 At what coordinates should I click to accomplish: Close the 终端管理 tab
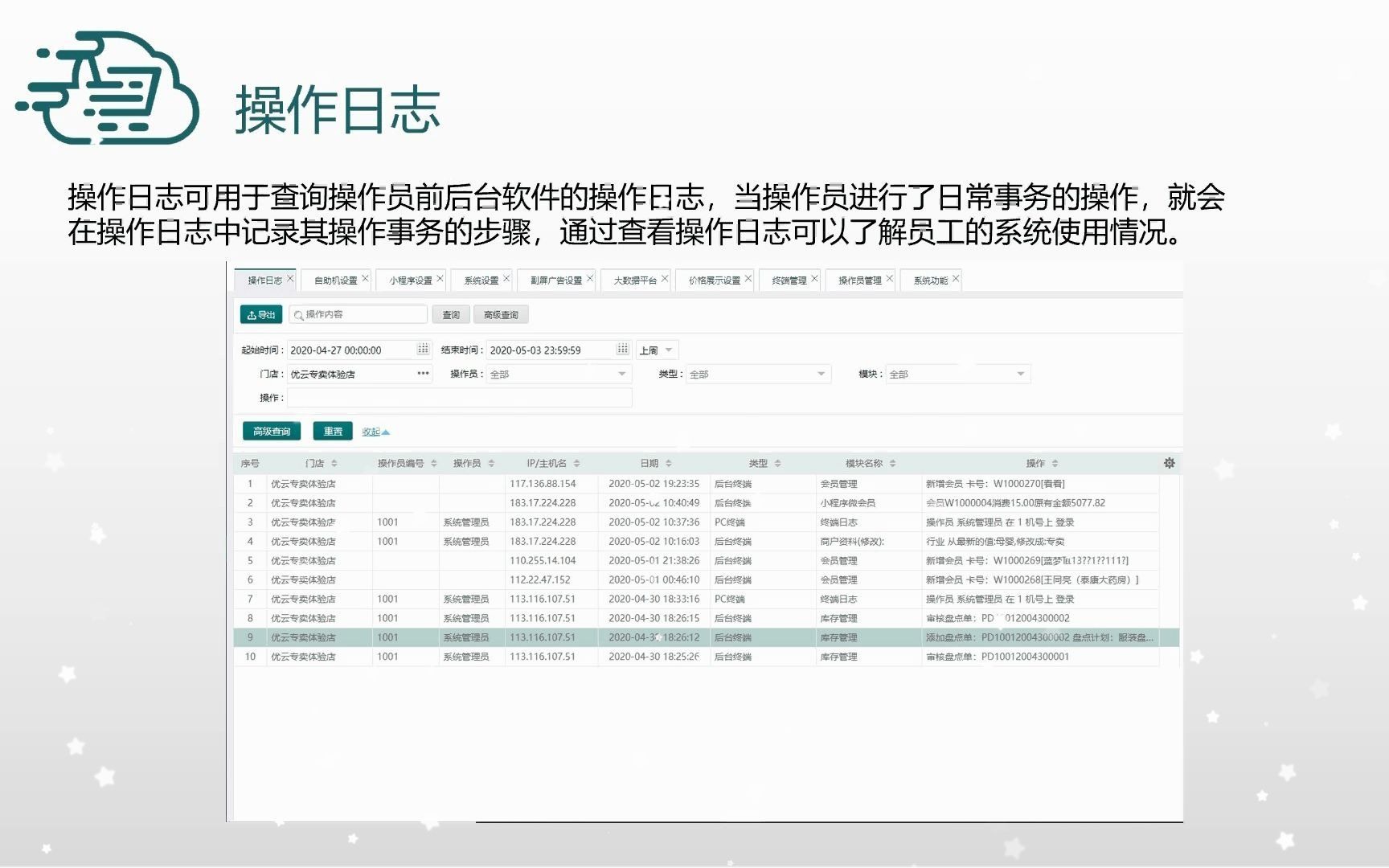tap(814, 279)
